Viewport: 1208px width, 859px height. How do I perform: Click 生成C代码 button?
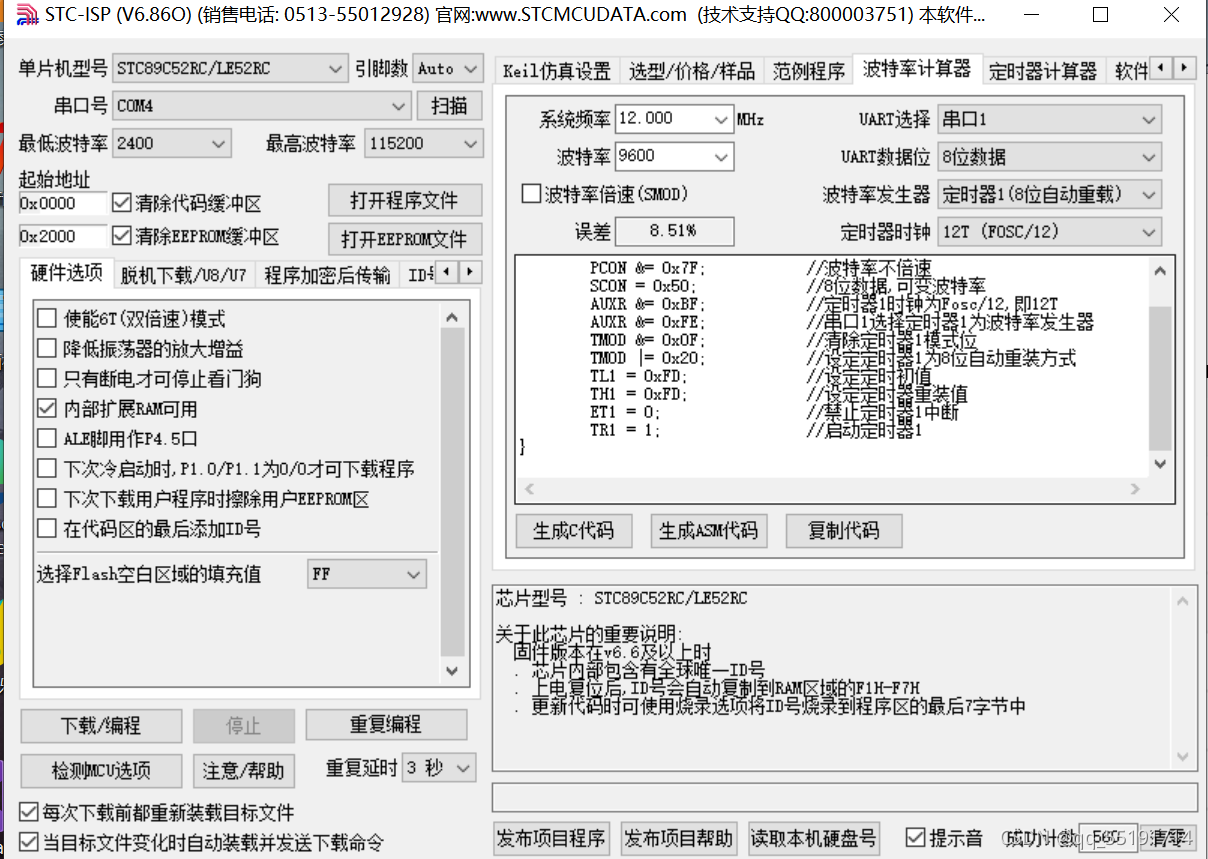[x=575, y=530]
